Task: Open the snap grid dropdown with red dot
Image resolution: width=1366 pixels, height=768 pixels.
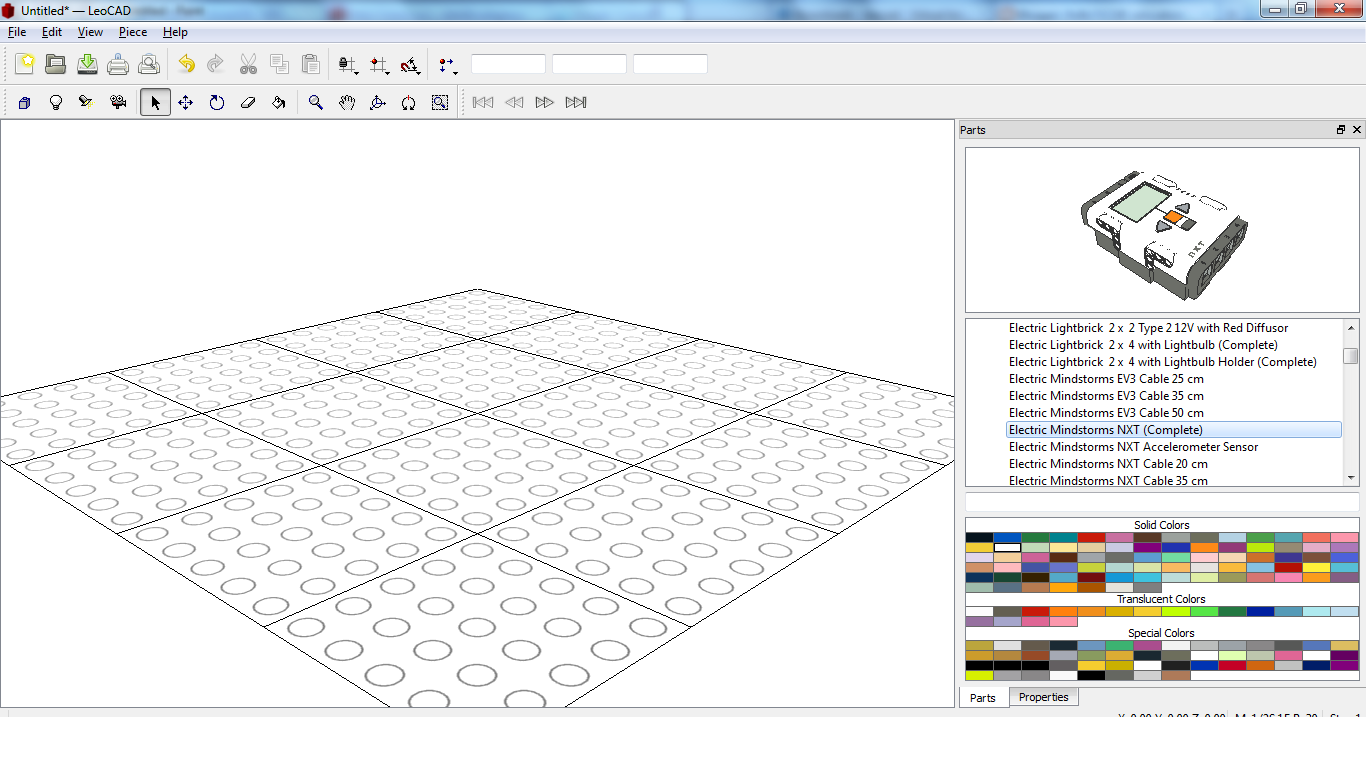Action: (x=379, y=65)
